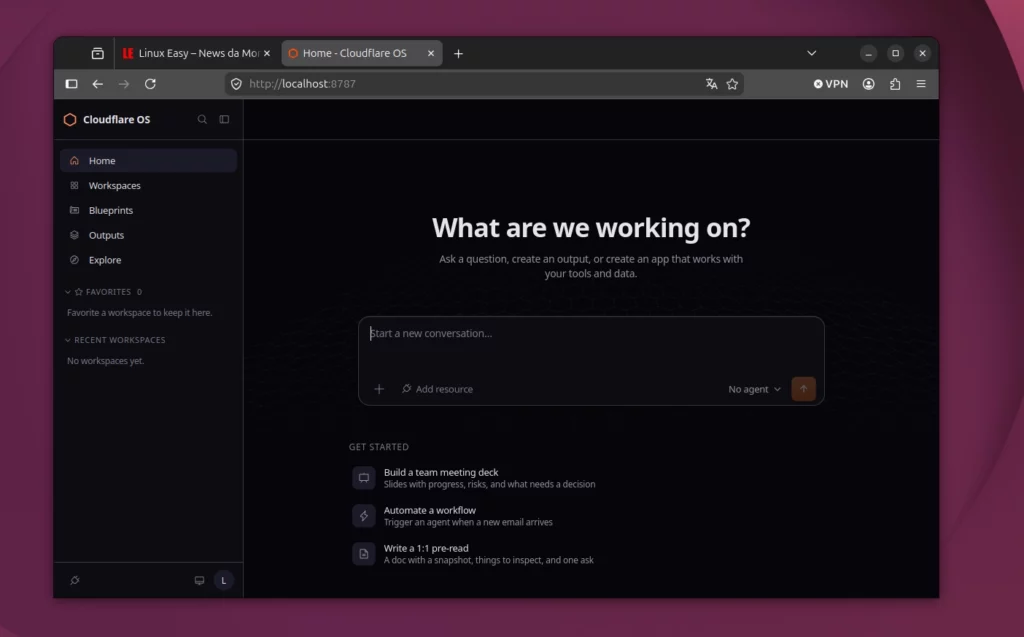Choose Automate a workflow suggestion
Screen dimensions: 1024x637
click(453, 515)
